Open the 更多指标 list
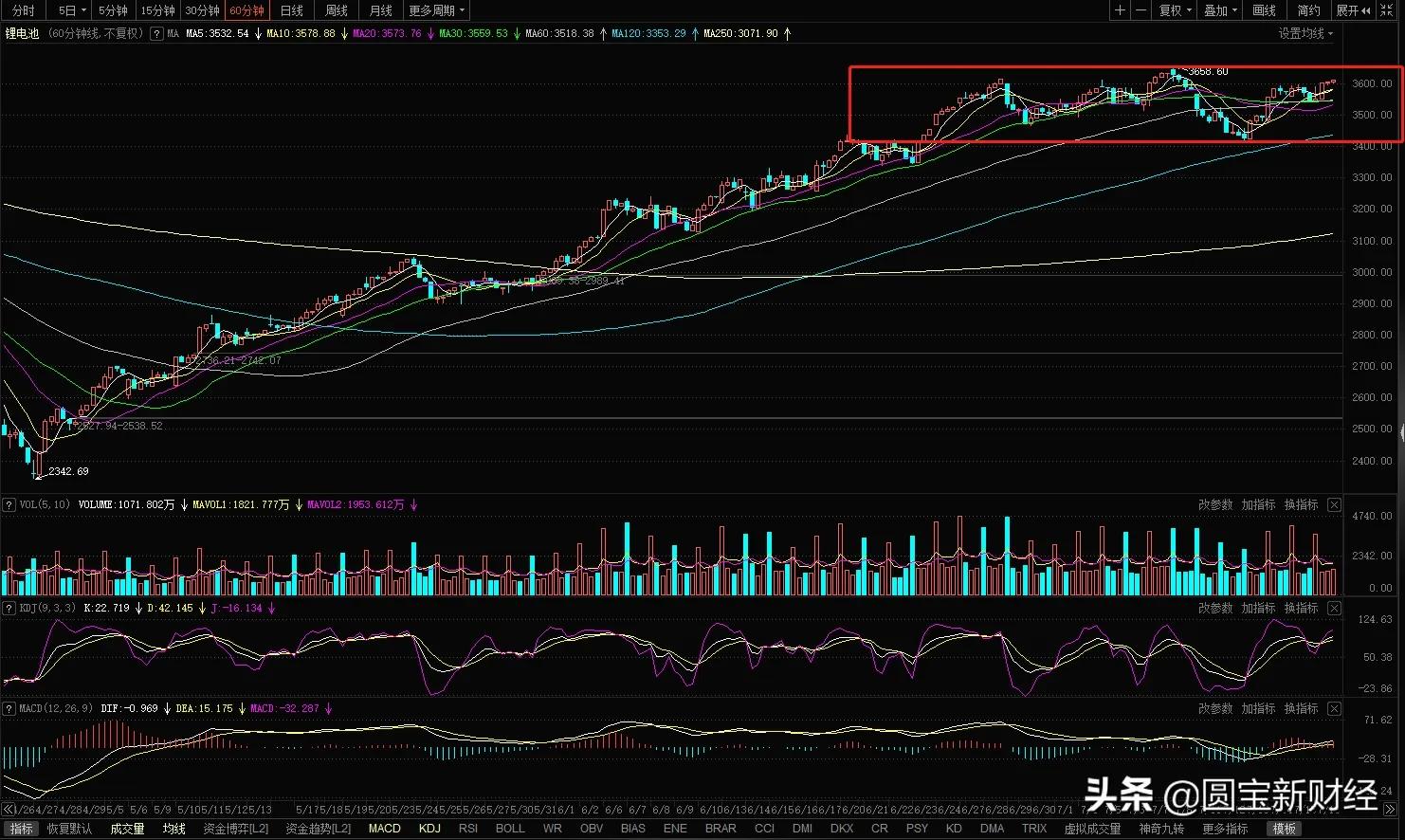 [1225, 829]
